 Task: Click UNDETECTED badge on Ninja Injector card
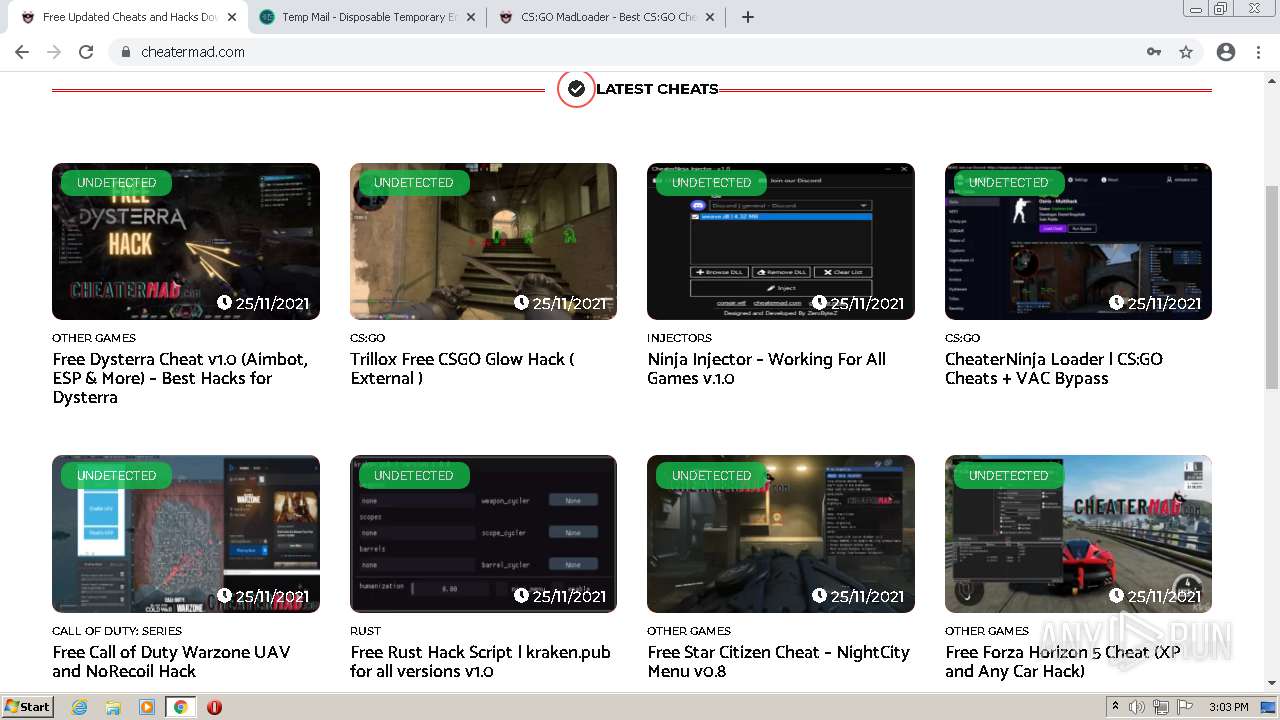pos(711,183)
